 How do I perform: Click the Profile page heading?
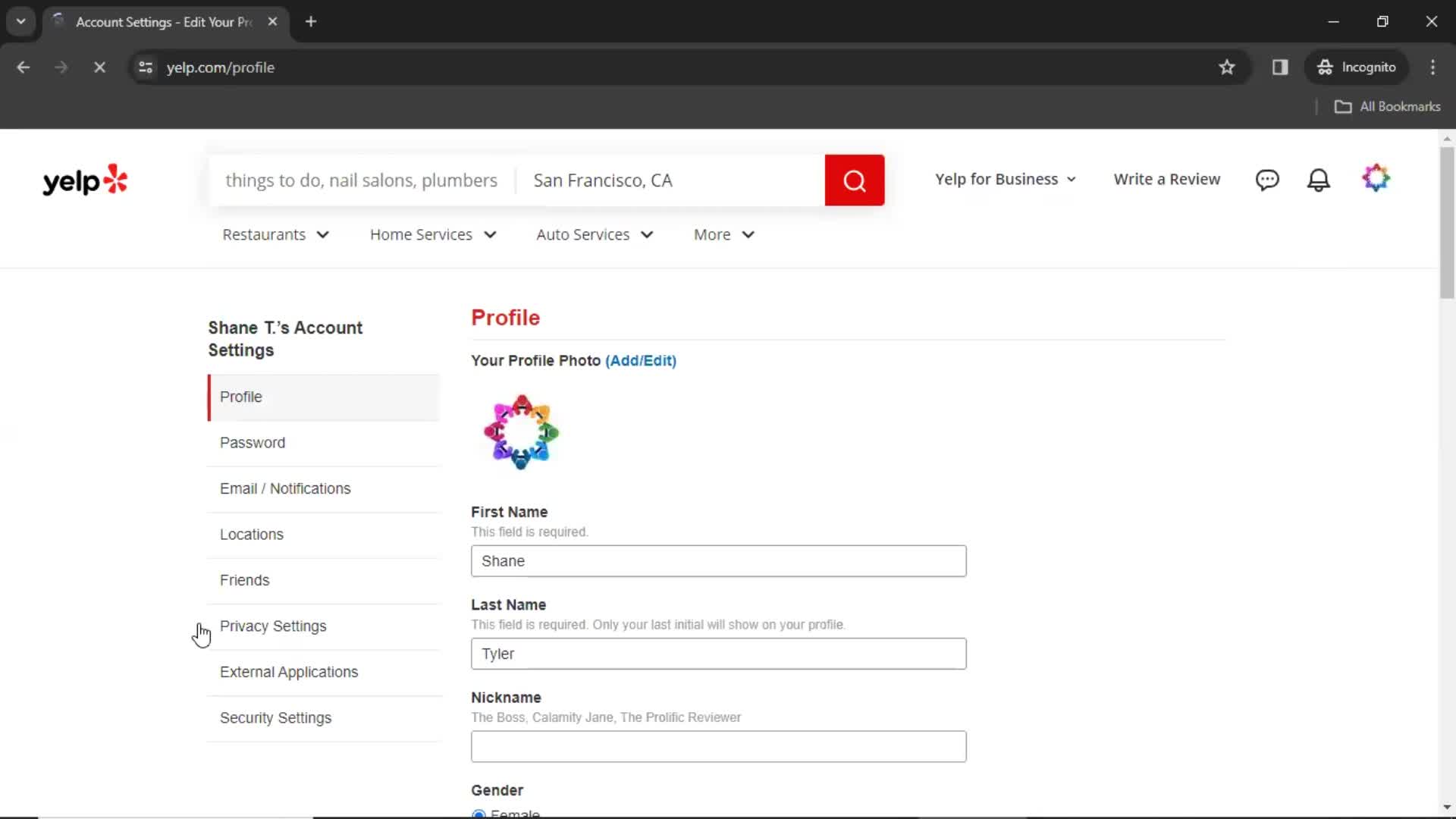pos(506,318)
